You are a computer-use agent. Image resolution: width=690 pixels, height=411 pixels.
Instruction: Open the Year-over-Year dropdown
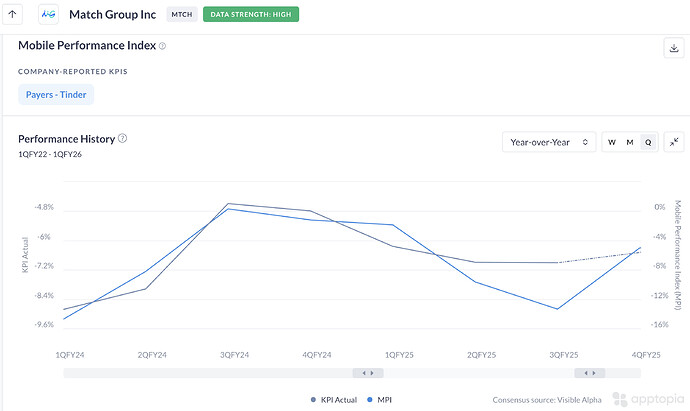pos(549,142)
